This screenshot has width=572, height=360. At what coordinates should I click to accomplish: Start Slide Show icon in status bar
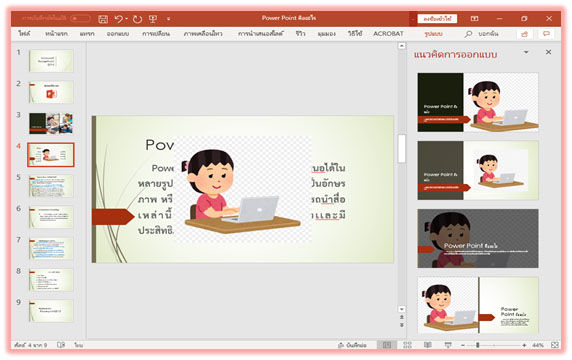coord(448,345)
